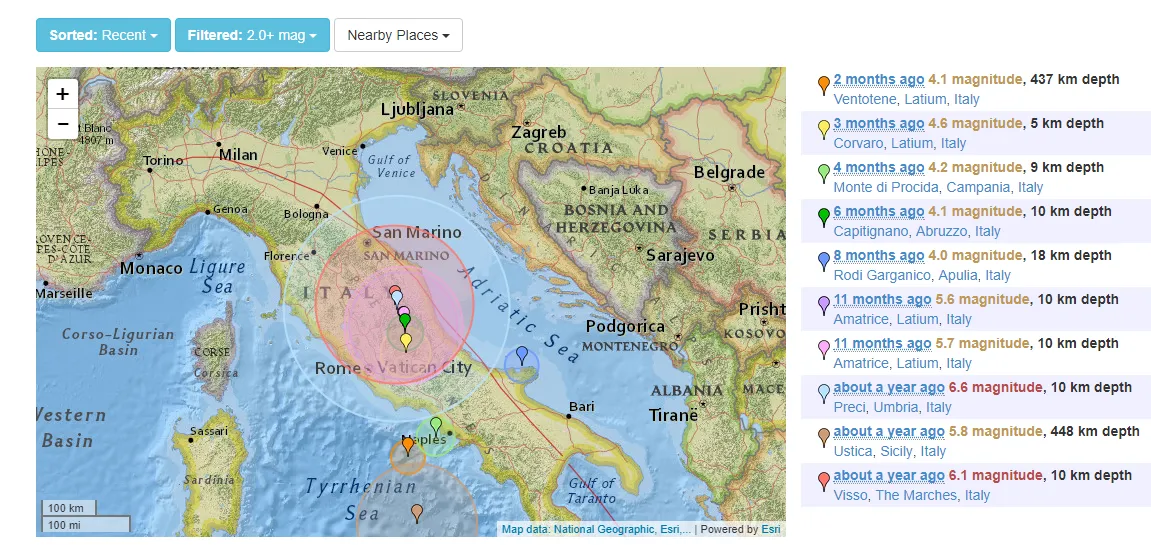
Task: Click '437 km depth' text in Ventotene row
Action: point(1075,79)
